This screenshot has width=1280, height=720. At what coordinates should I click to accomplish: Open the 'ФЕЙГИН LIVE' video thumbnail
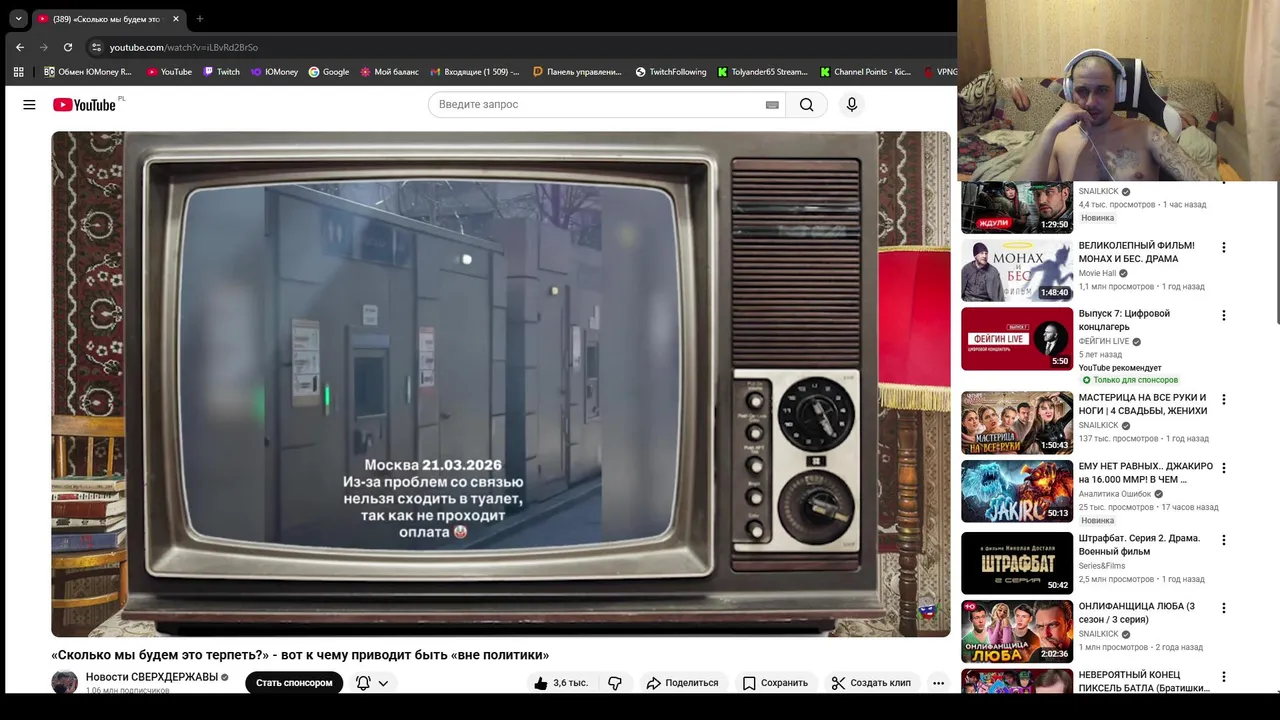click(x=1017, y=338)
